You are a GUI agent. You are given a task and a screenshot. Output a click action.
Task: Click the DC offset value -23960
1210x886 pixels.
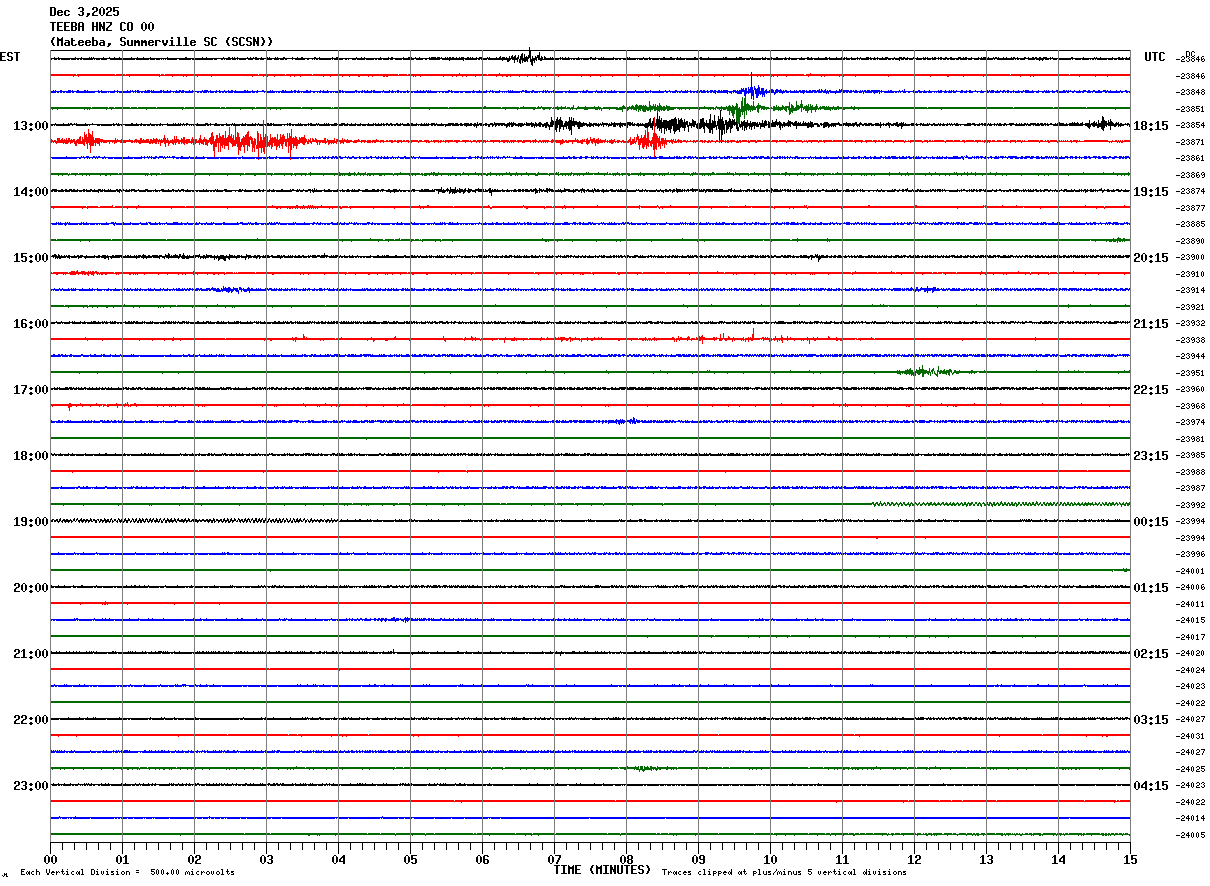(1190, 390)
